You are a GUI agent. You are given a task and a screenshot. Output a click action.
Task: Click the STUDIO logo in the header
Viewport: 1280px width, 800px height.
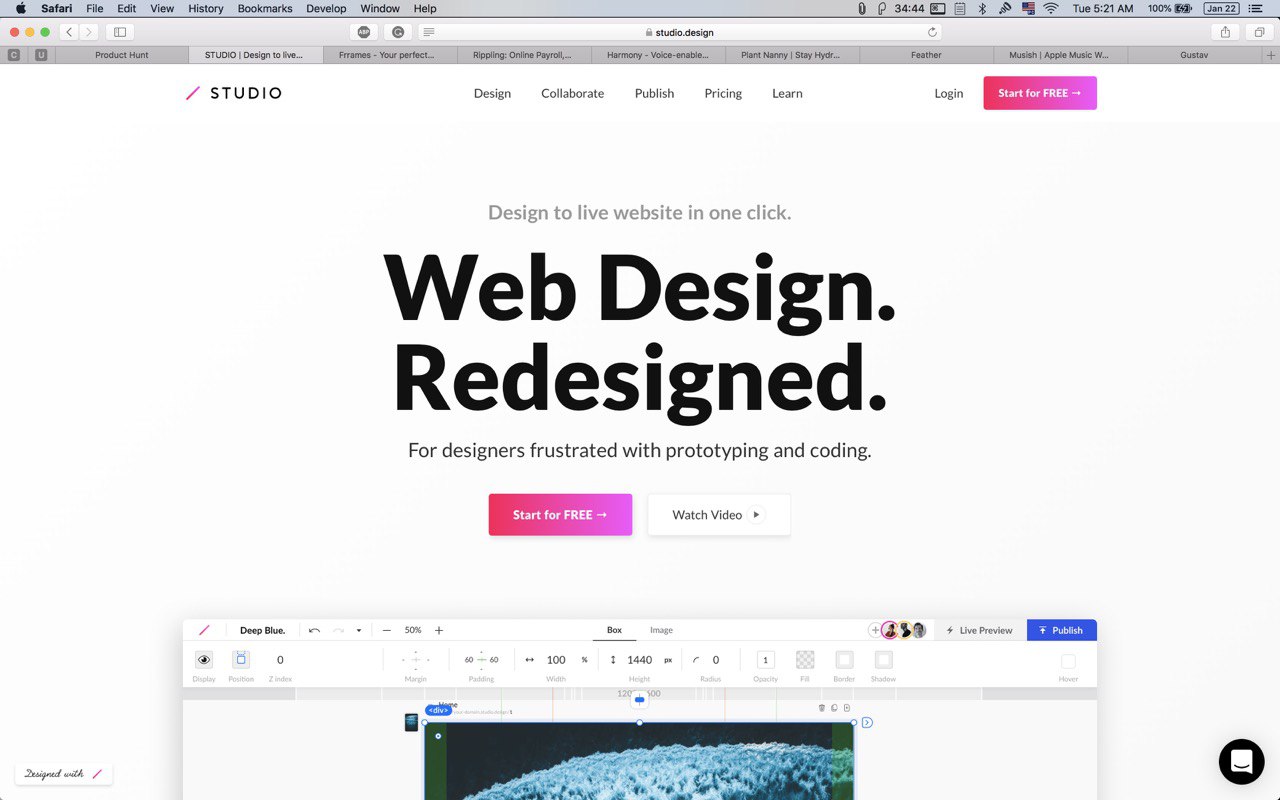[234, 93]
